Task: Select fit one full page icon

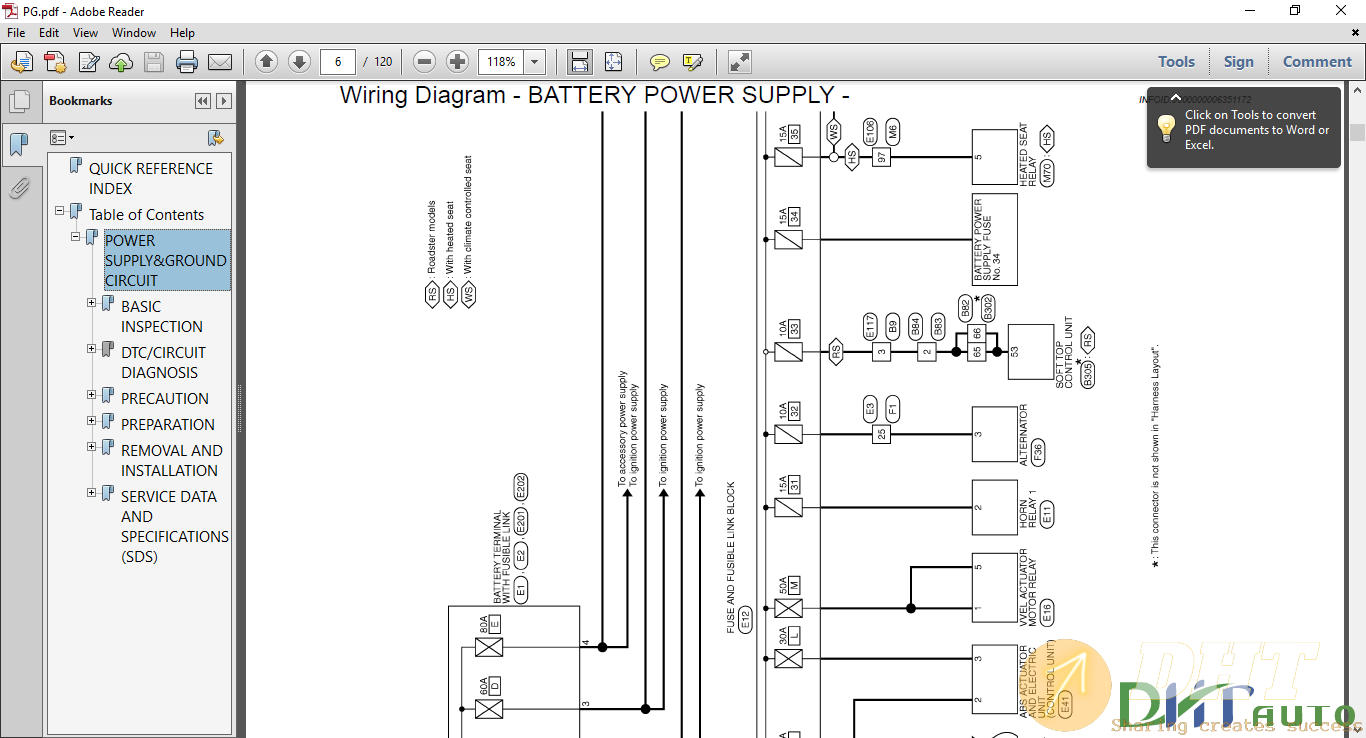Action: 613,62
